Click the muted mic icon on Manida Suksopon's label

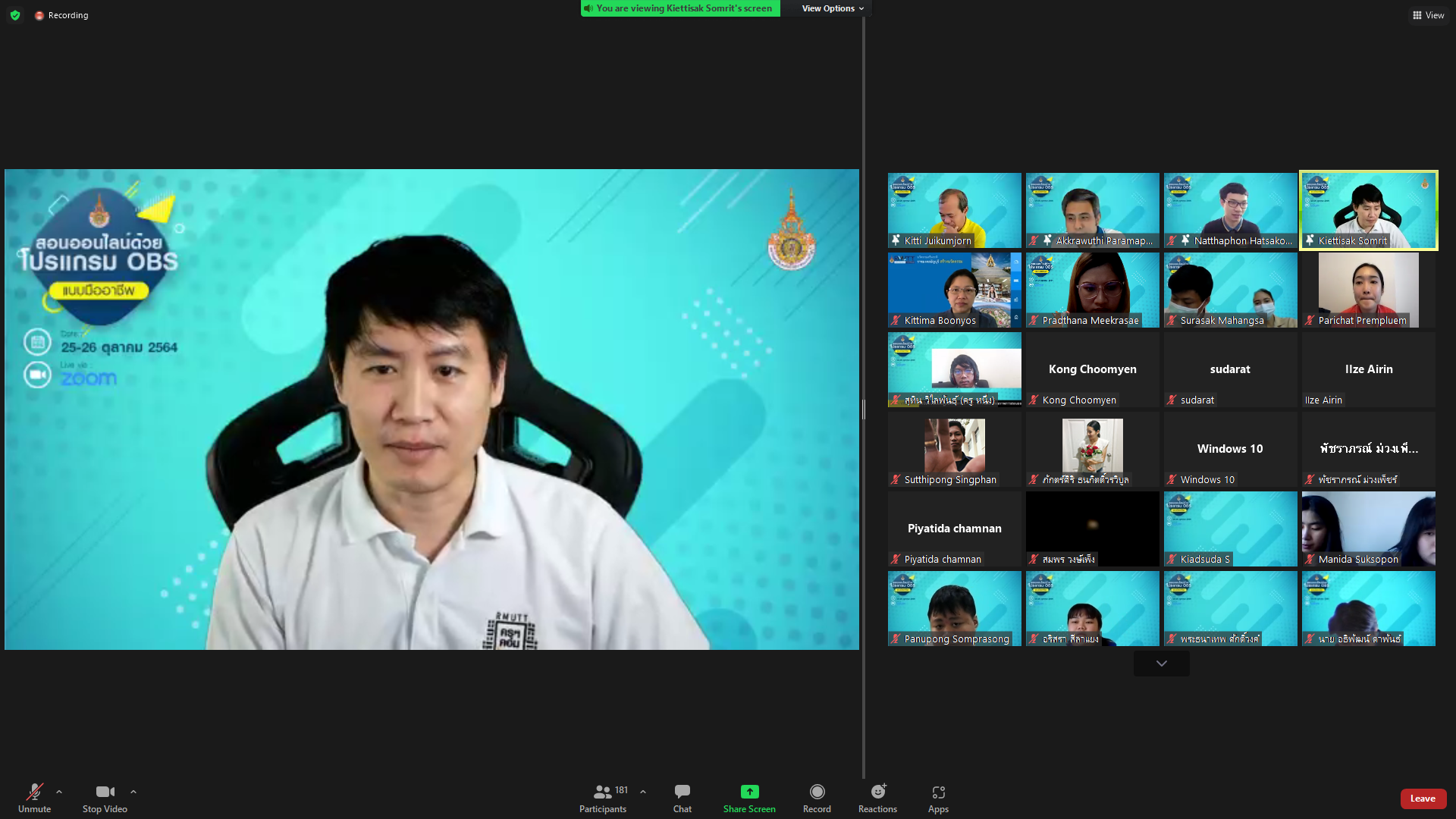point(1310,559)
